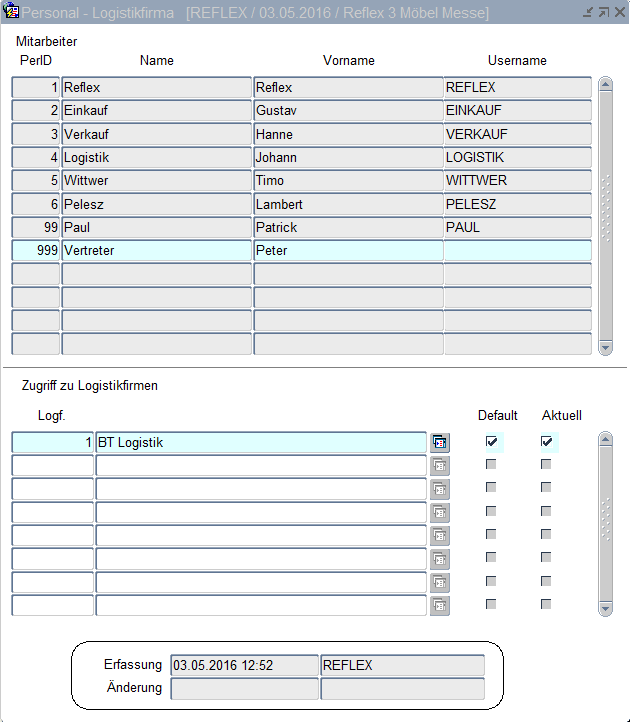This screenshot has width=630, height=722.
Task: Click Username field of Vertreter row
Action: tap(517, 250)
